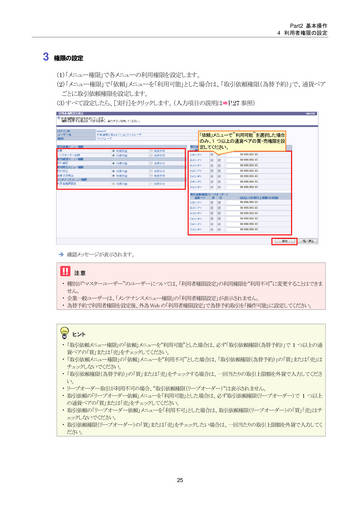Viewport: 360px width, 509px height.
Task: Click the button right of 実行
Action: click(x=308, y=241)
